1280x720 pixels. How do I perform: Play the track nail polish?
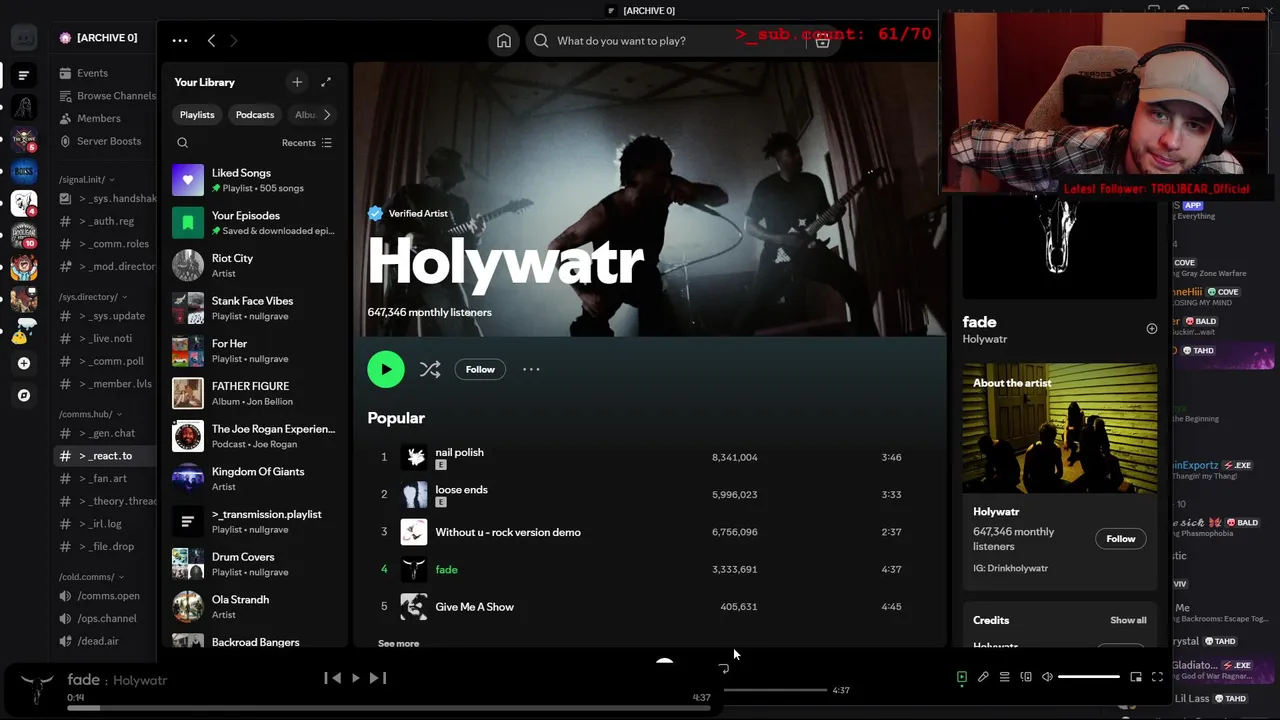pyautogui.click(x=459, y=452)
